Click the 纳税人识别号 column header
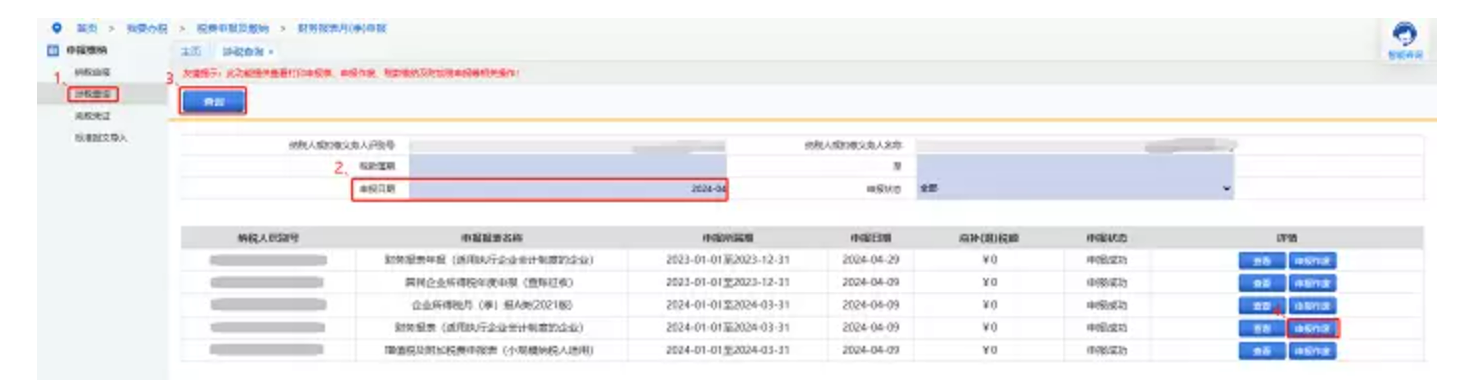1461x391 pixels. [267, 239]
